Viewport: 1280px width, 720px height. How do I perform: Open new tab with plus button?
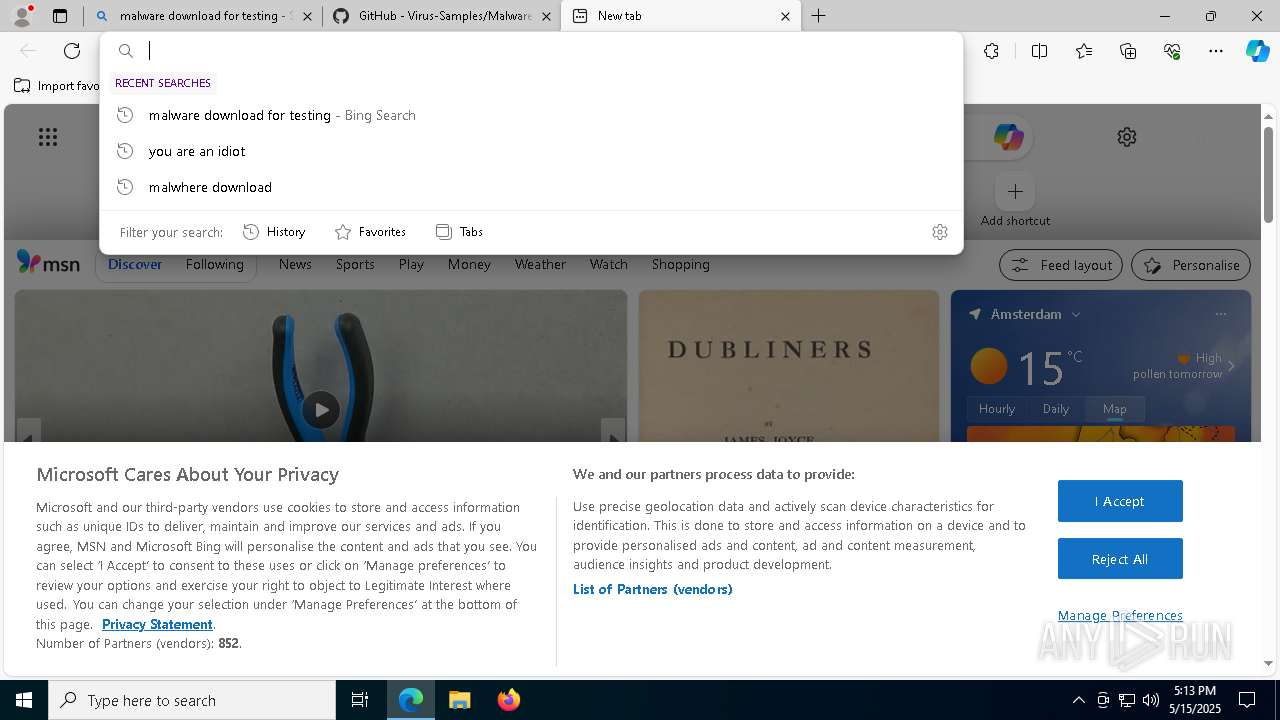coord(819,16)
